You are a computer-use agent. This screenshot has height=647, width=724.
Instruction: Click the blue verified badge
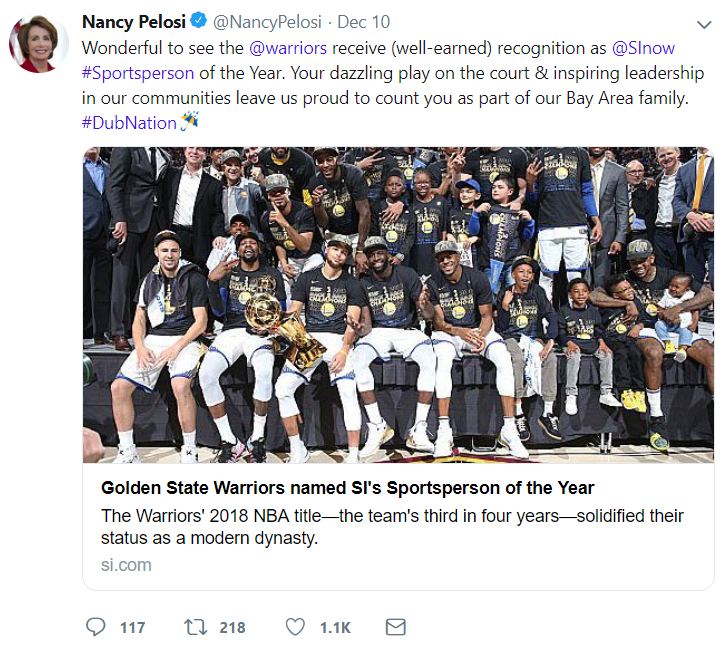click(199, 22)
